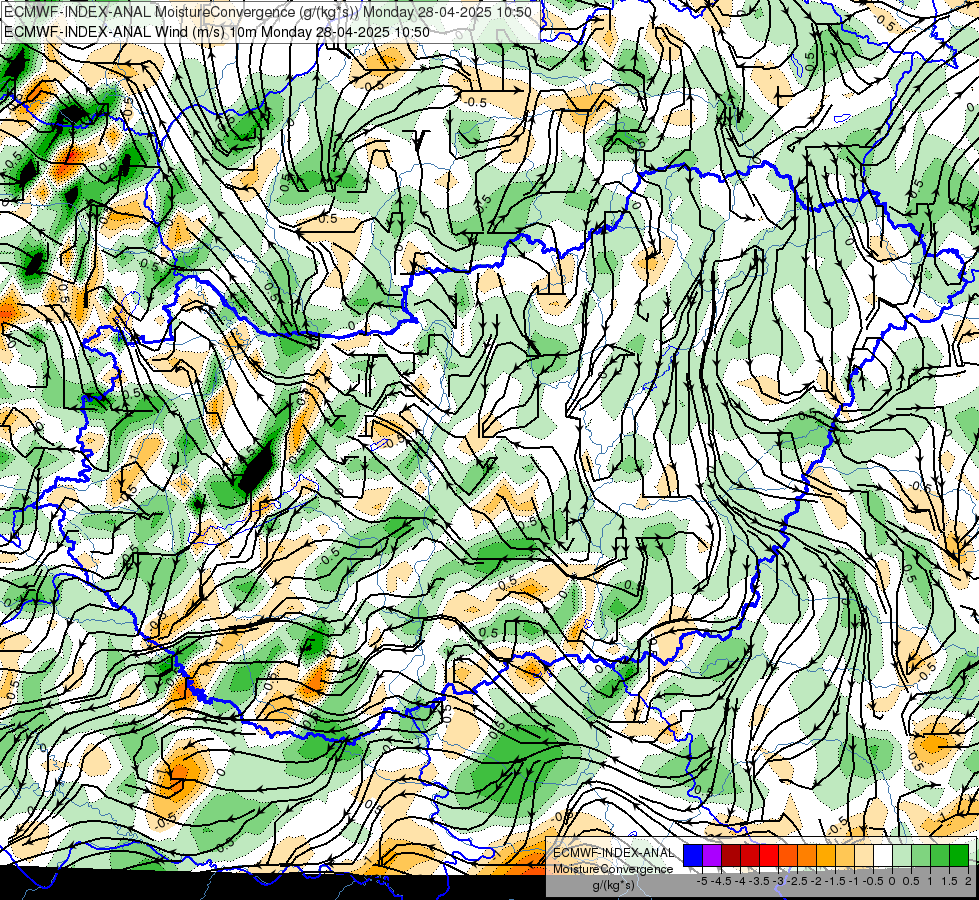Select the blue legend swatch below -5
This screenshot has width=979, height=900.
[693, 856]
